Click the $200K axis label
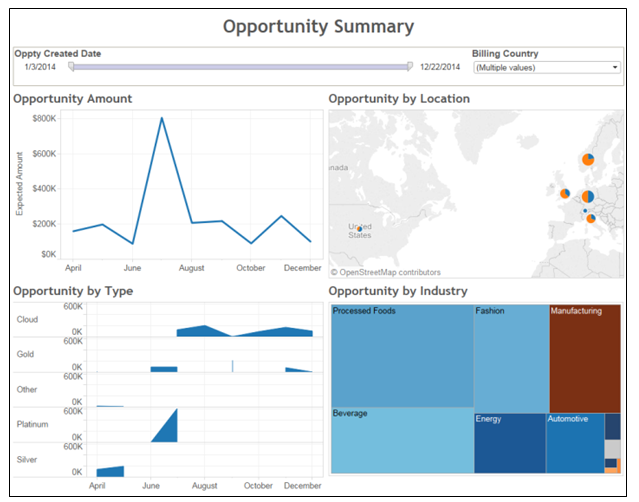The height and width of the screenshot is (502, 639). tap(44, 224)
